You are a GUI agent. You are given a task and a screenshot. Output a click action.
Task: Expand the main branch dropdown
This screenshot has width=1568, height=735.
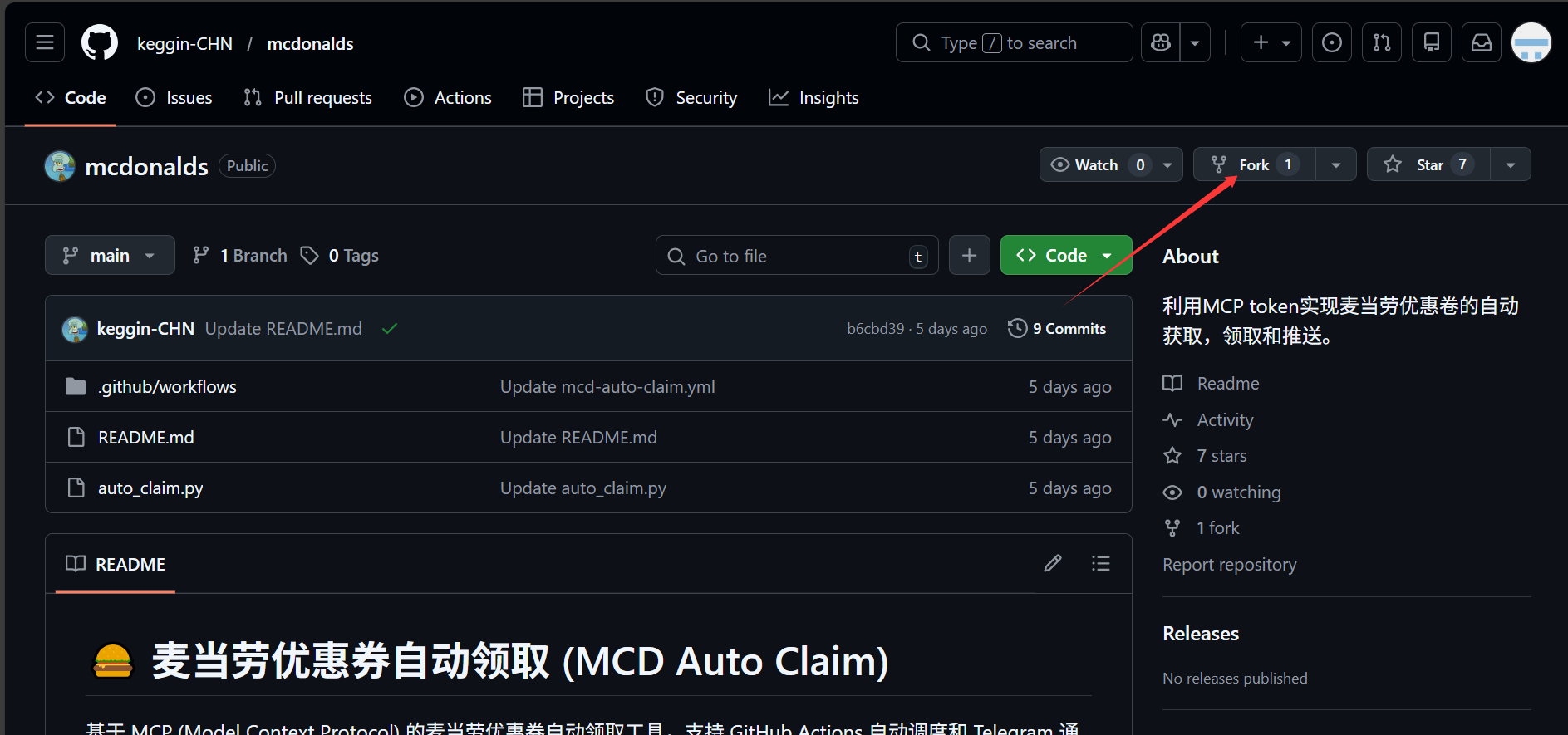(110, 256)
